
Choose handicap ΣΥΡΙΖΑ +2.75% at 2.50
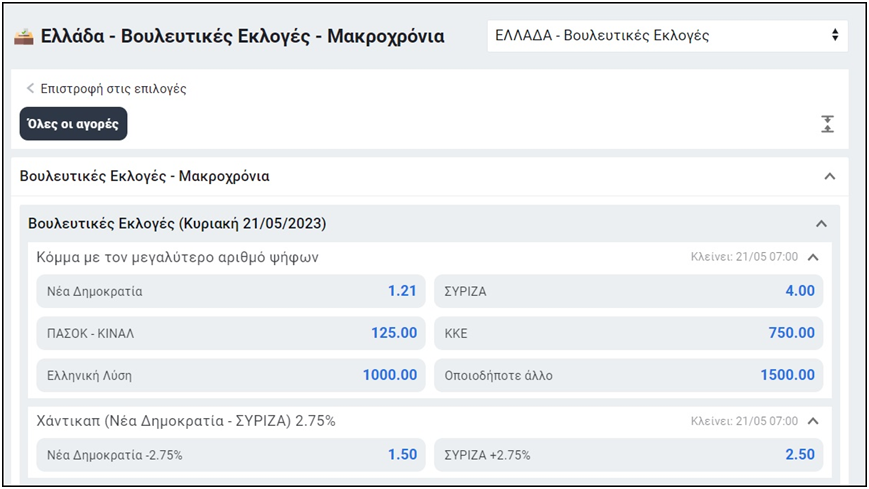628,454
